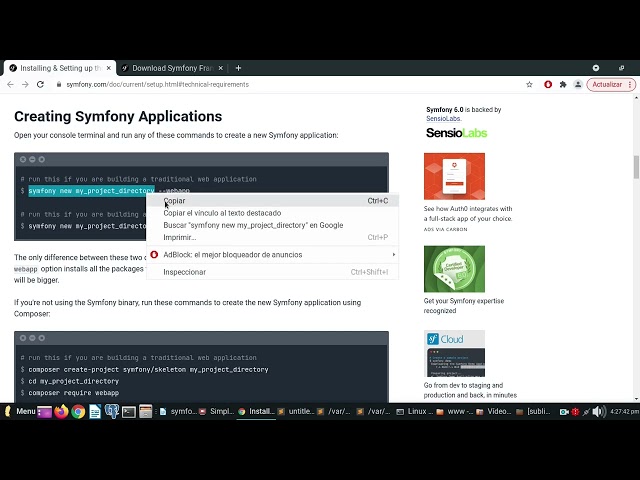Click the taskbar clock 4:27:42 pm
This screenshot has width=640, height=480.
[x=624, y=412]
